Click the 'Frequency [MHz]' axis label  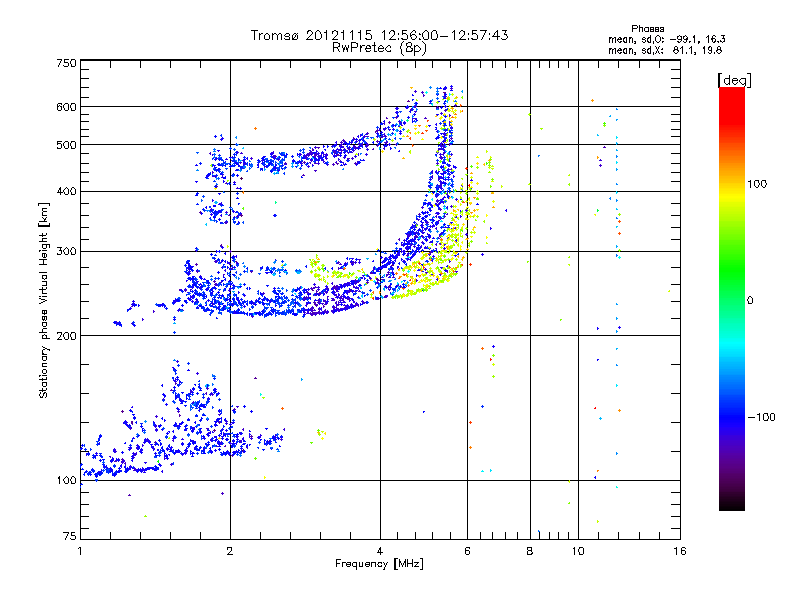(x=379, y=564)
